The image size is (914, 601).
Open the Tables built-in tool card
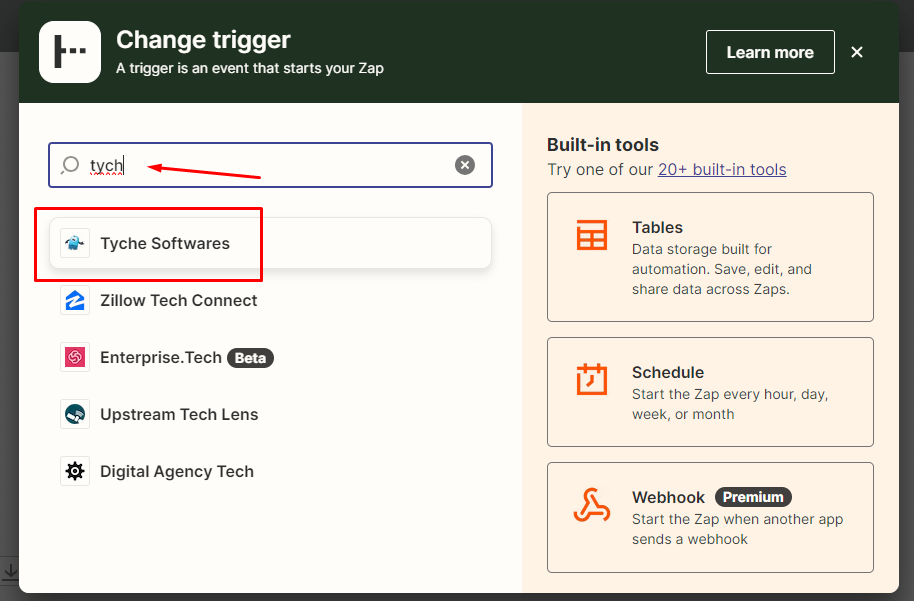(x=710, y=257)
